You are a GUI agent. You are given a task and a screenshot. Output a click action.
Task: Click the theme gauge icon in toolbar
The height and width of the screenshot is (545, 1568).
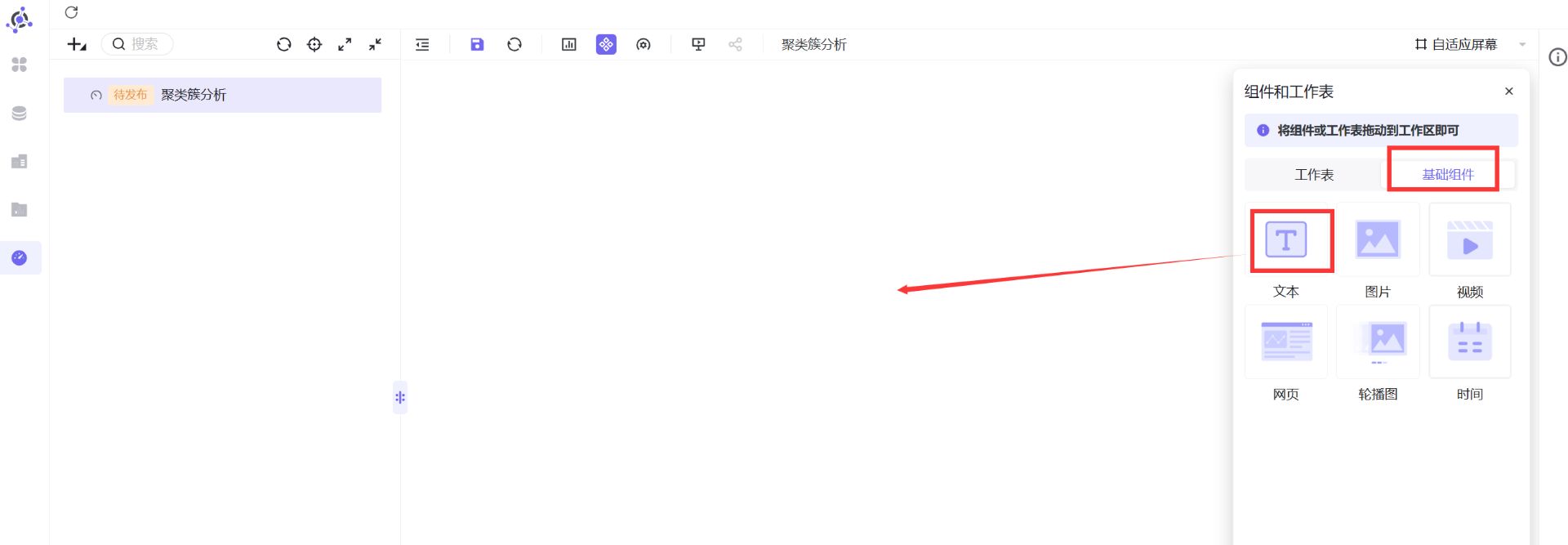tap(644, 44)
